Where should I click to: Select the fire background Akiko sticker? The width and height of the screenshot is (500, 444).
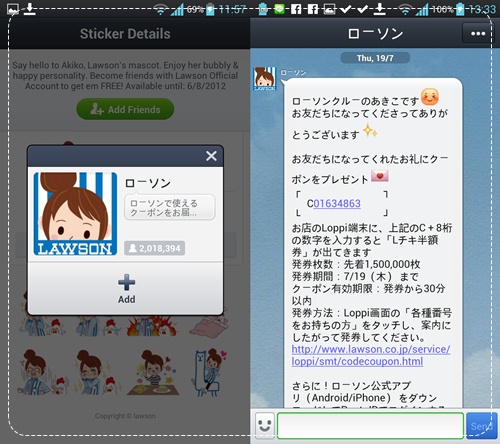[x=152, y=325]
